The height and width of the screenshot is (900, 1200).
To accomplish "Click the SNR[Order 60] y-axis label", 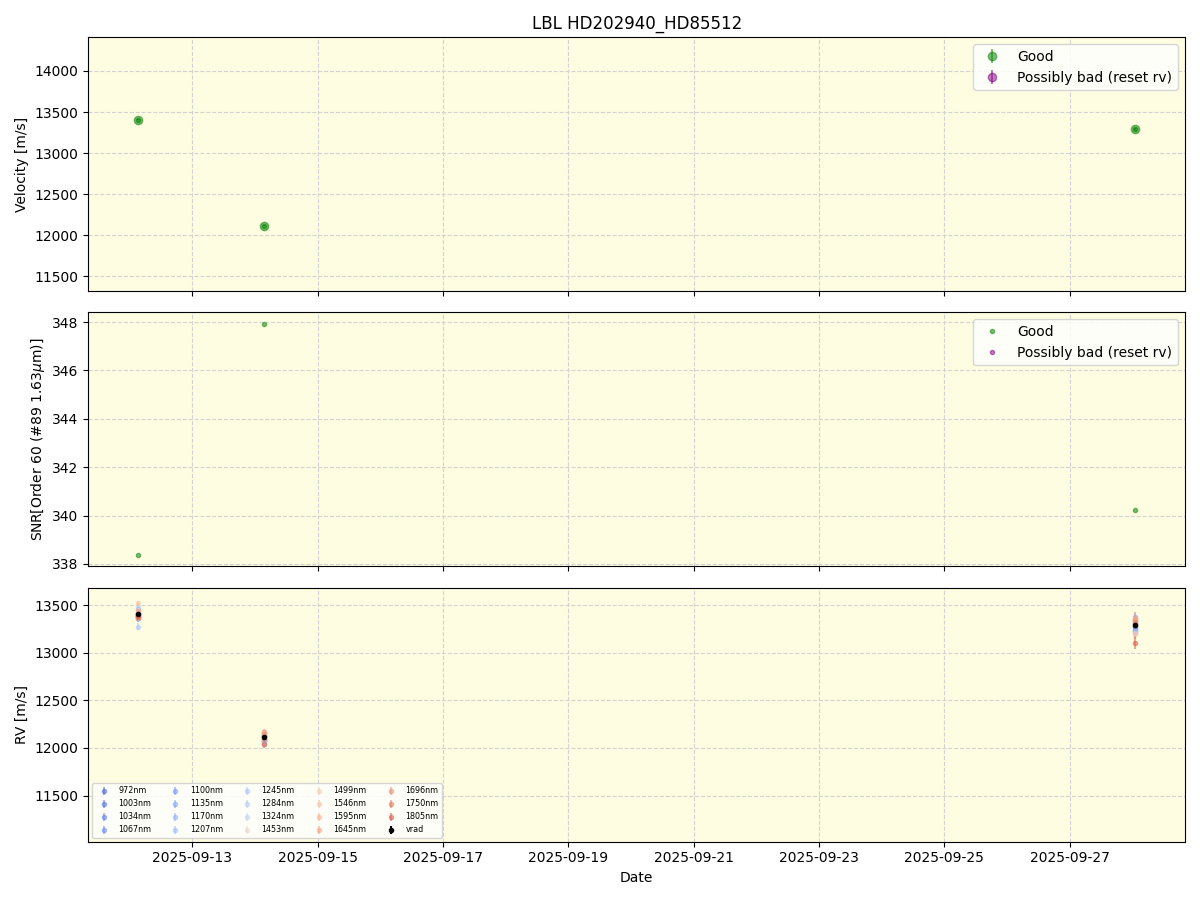I will (37, 439).
